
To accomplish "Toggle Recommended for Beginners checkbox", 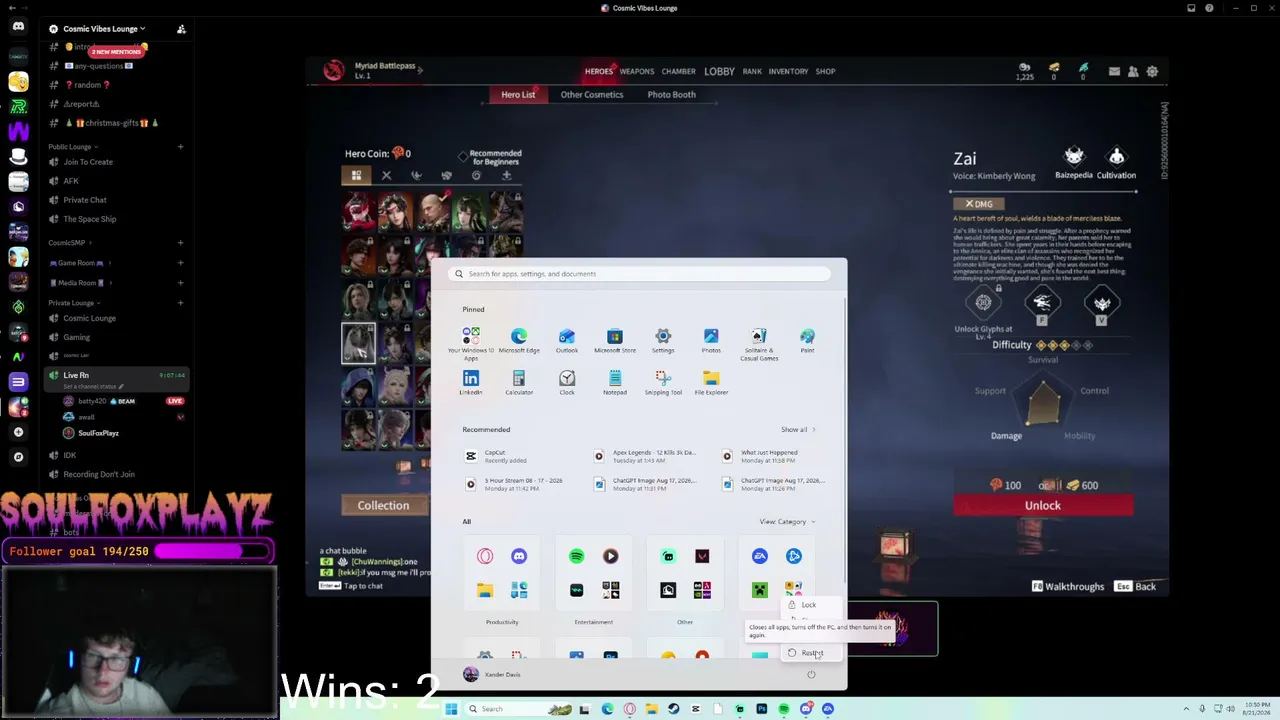I will 463,157.
